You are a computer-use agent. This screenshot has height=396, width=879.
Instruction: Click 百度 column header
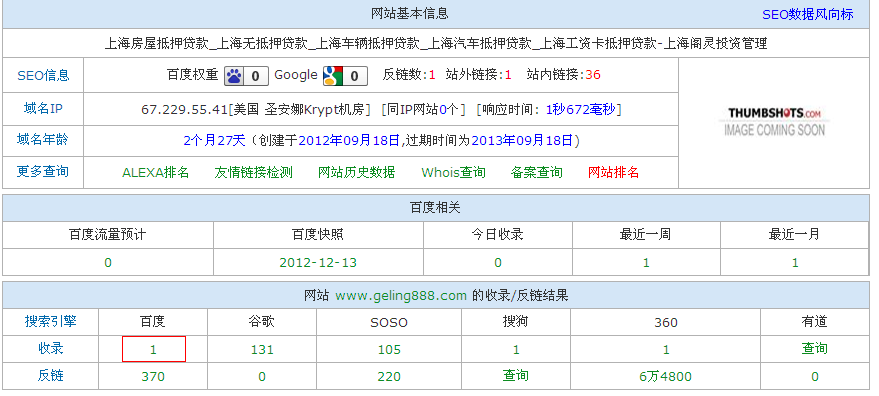click(x=152, y=321)
